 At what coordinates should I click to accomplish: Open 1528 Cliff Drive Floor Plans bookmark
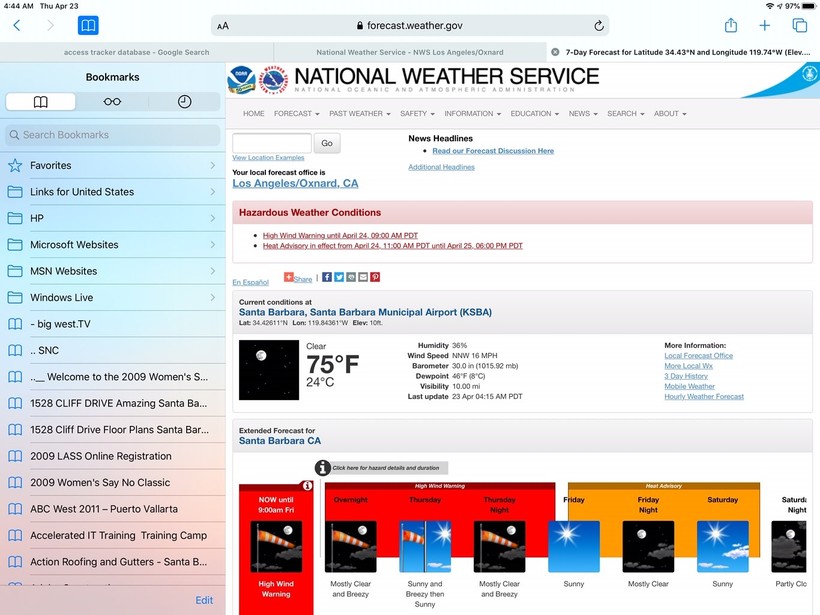[x=112, y=430]
